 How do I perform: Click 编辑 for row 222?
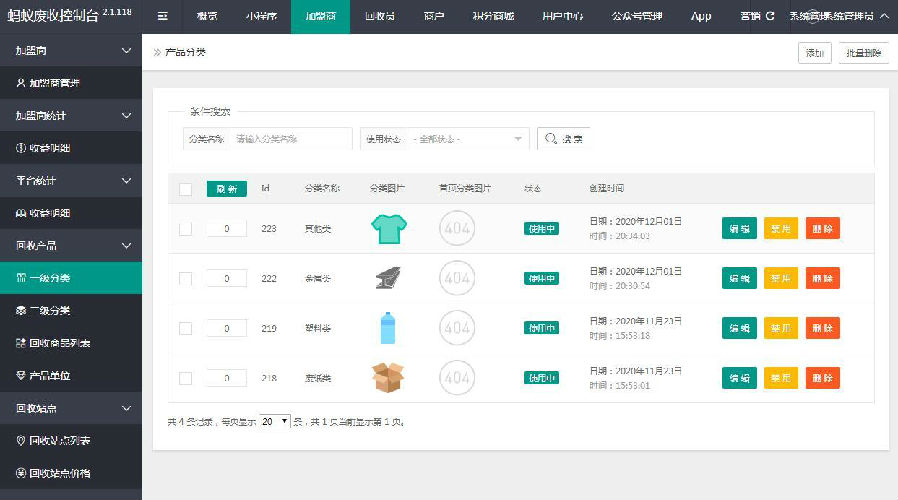point(739,278)
